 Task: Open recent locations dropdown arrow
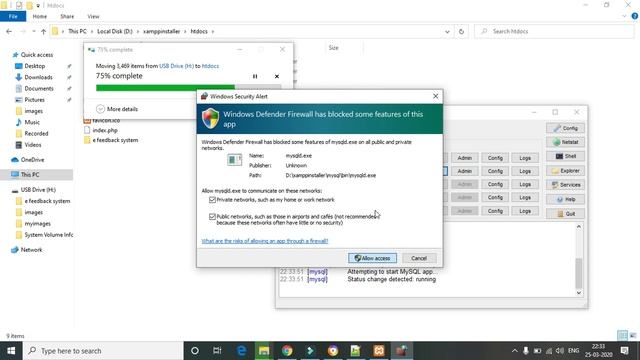[x=33, y=31]
